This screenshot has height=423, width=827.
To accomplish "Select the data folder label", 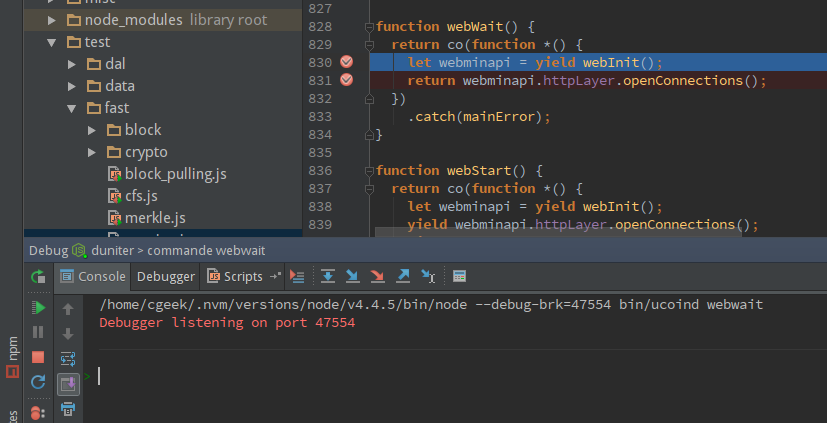I will (120, 86).
